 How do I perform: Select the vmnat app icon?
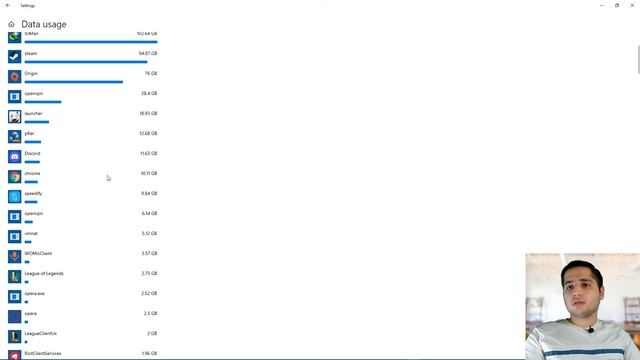click(14, 236)
